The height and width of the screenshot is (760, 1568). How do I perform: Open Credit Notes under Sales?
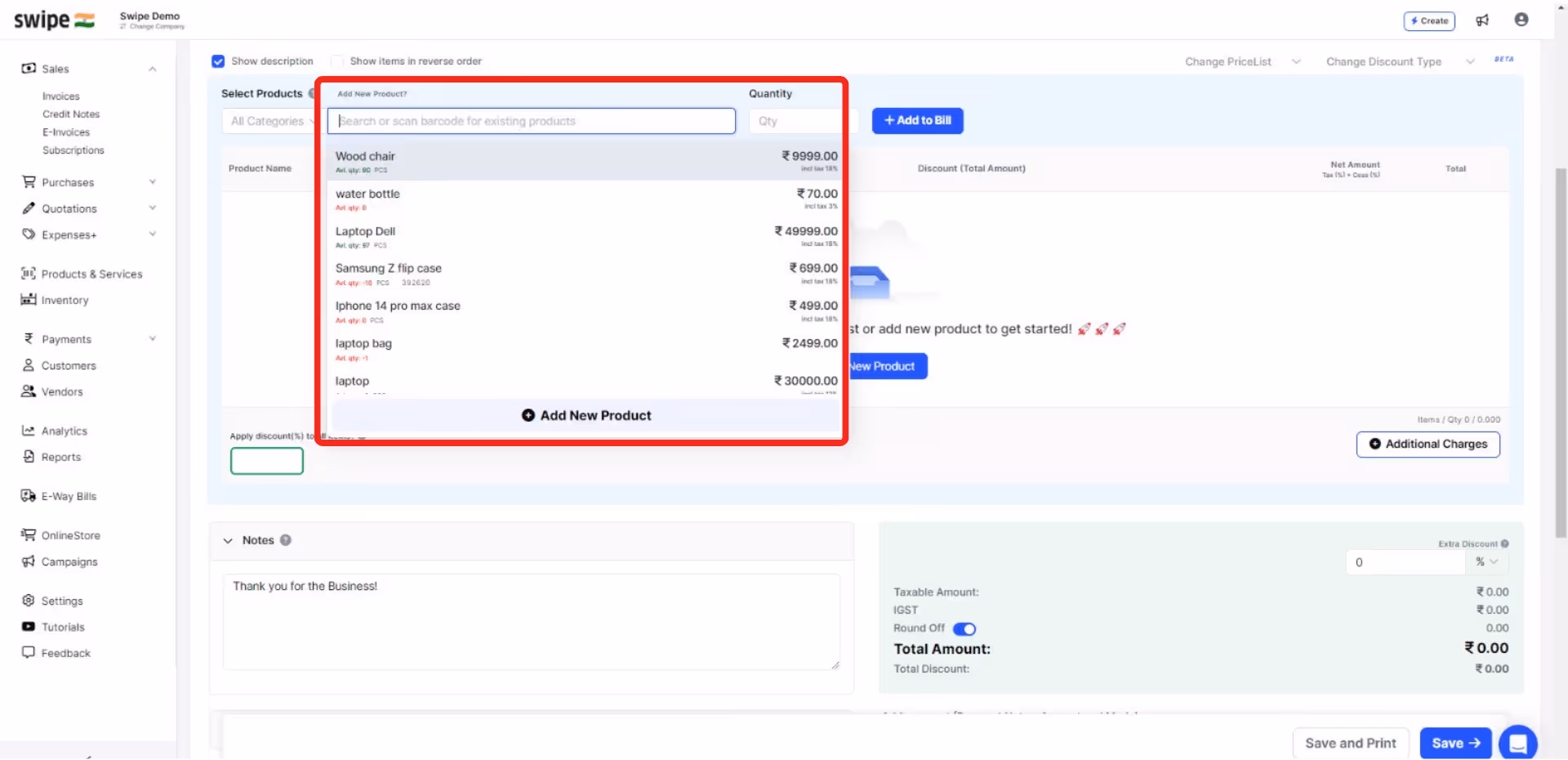pos(71,114)
